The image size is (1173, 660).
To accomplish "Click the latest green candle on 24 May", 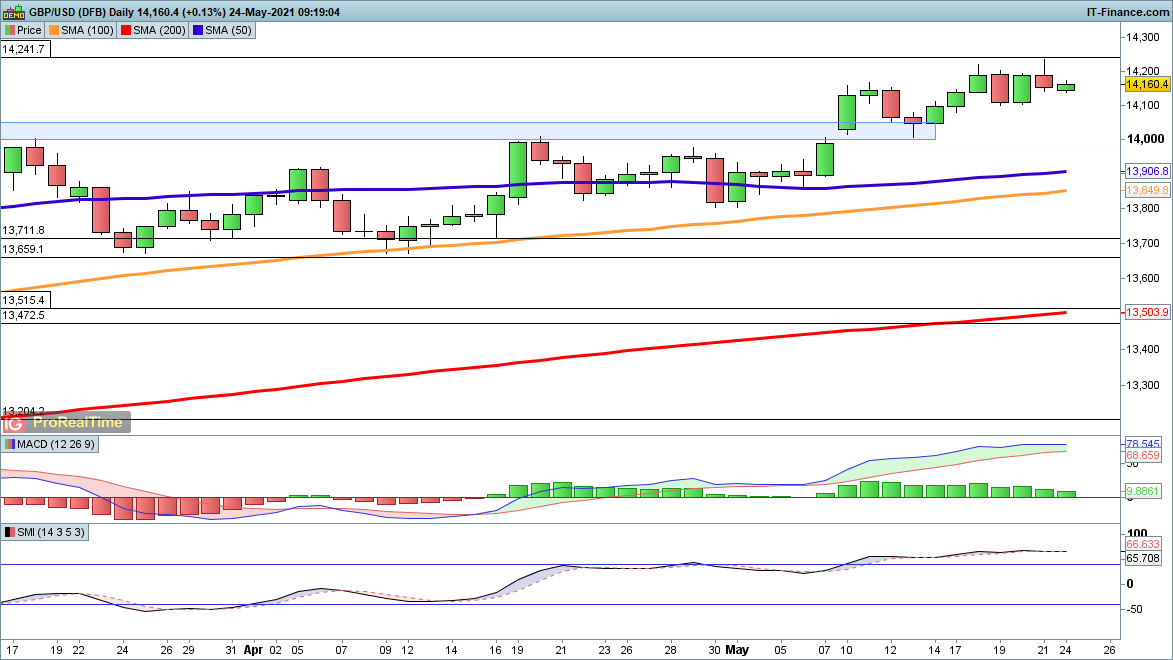I will 1066,88.
